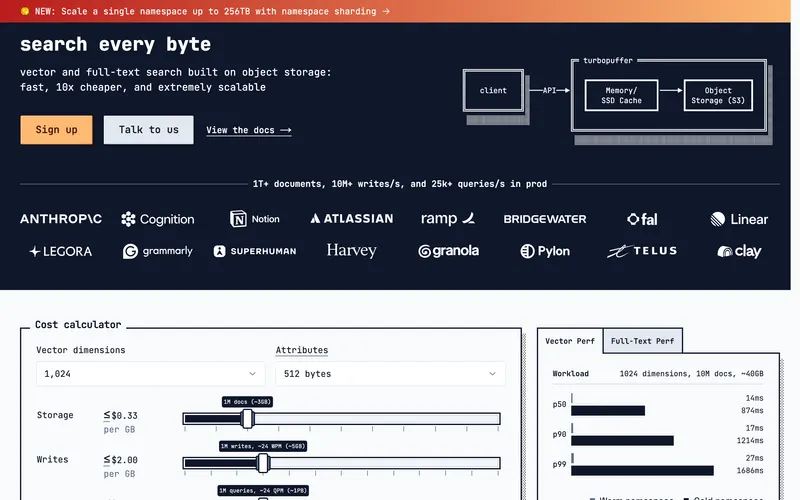Click the Talk to us button
800x500 pixels.
point(148,130)
